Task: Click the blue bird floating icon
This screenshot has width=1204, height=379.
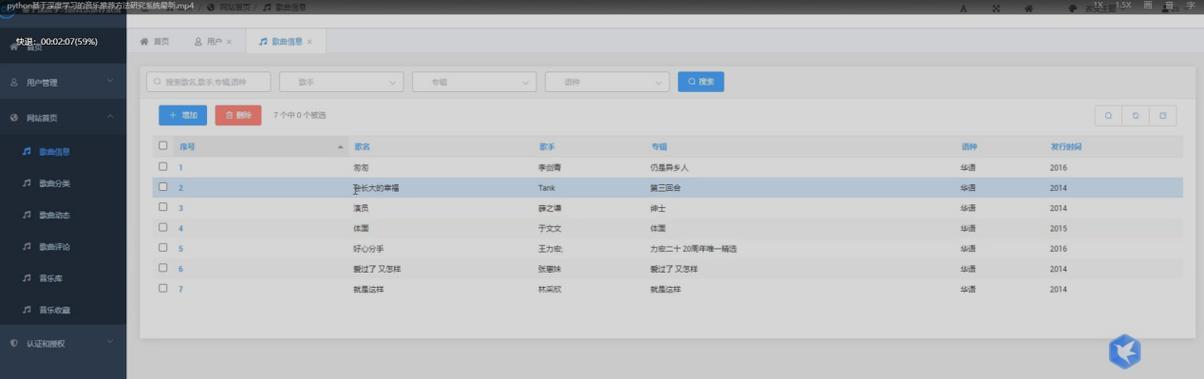Action: point(1125,352)
